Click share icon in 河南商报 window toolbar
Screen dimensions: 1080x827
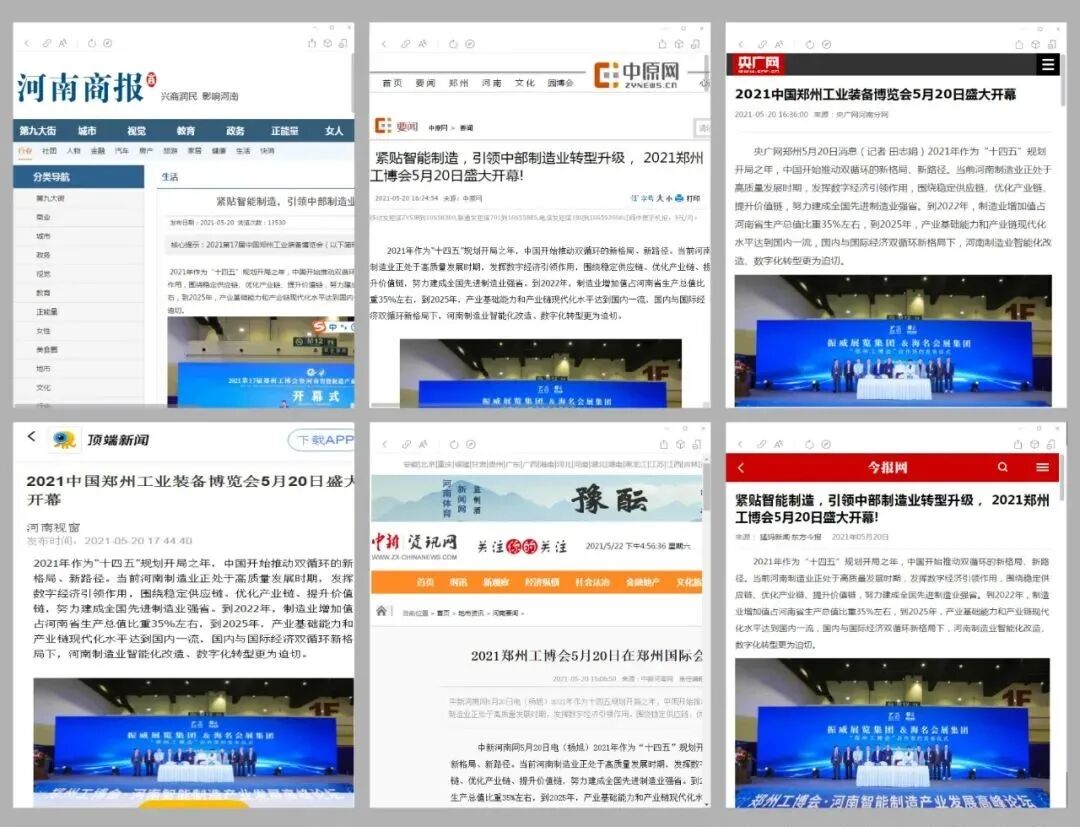click(x=311, y=43)
